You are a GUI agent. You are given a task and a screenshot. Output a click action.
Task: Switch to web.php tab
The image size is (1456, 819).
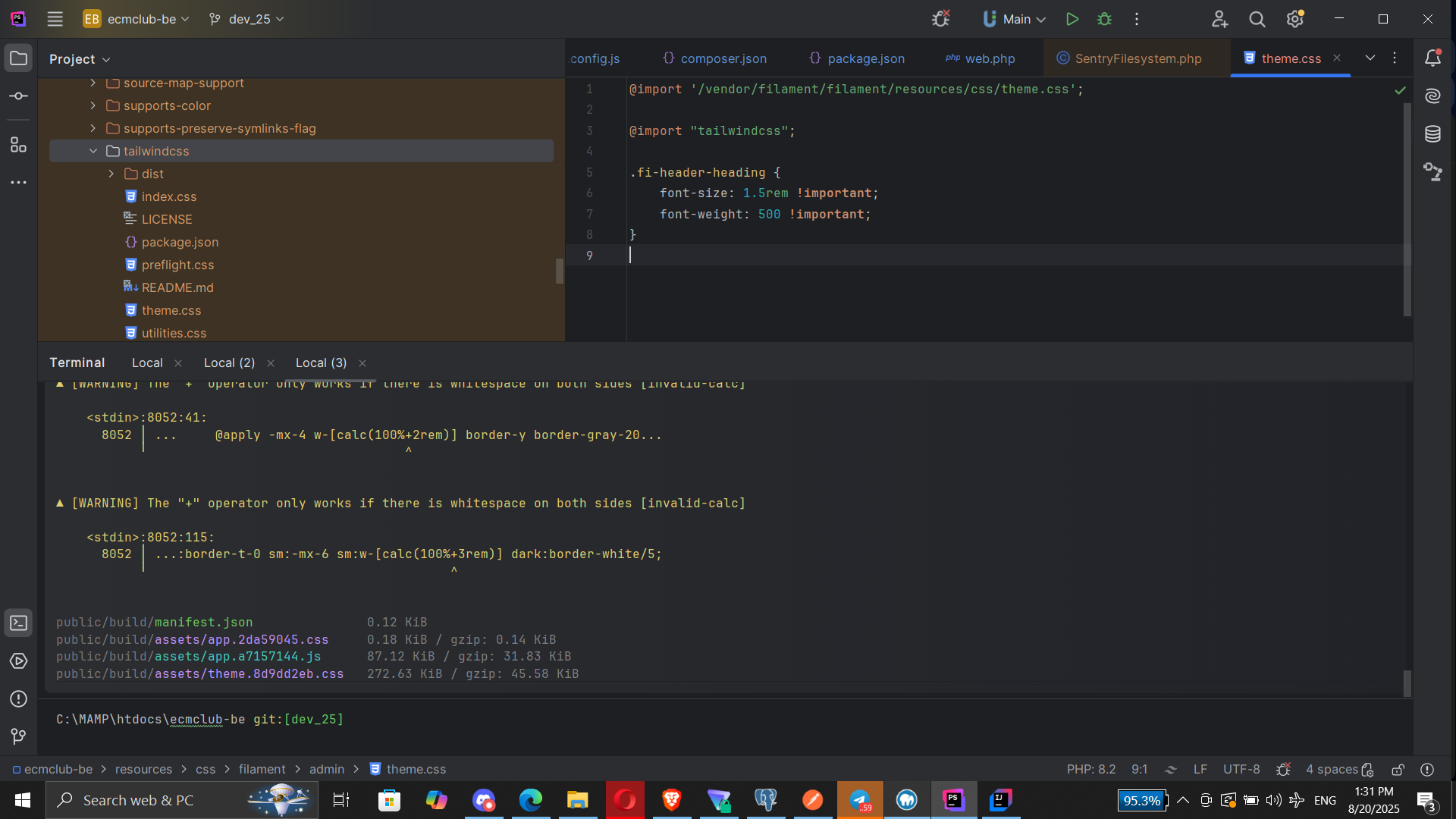(x=981, y=58)
